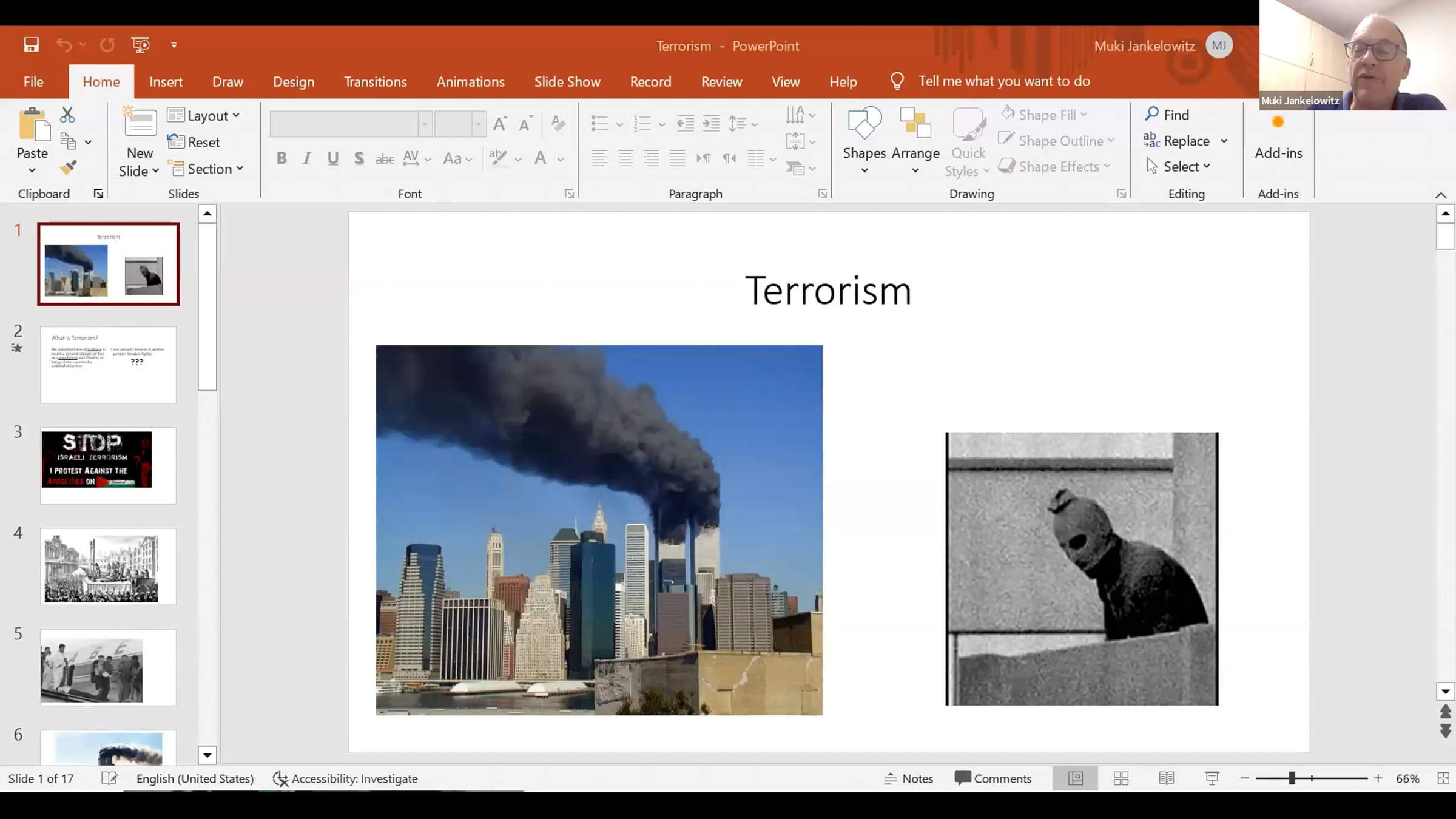Screen dimensions: 1456x819
Task: Open the Comments pane
Action: click(993, 778)
